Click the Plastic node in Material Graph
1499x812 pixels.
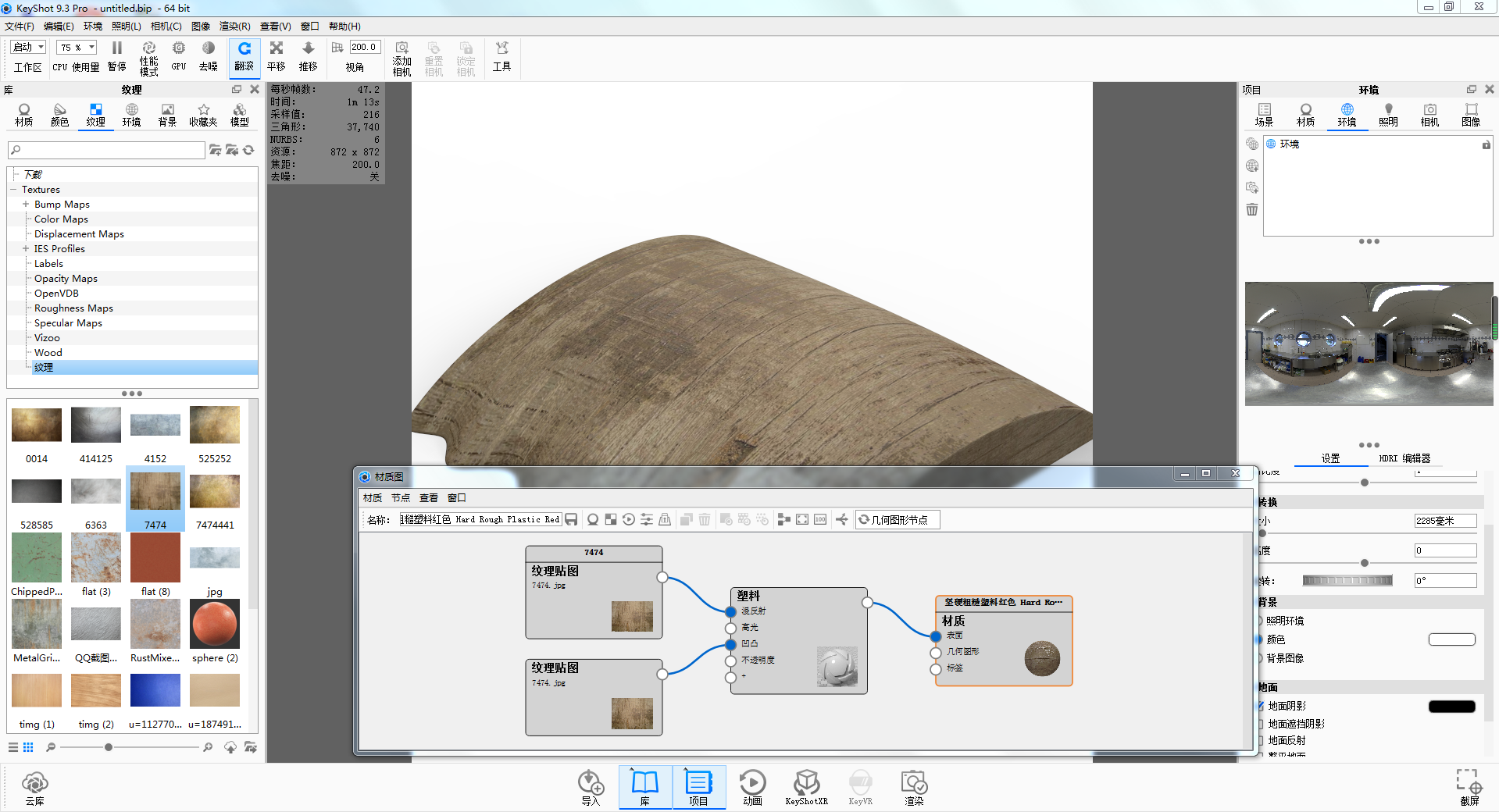click(798, 640)
